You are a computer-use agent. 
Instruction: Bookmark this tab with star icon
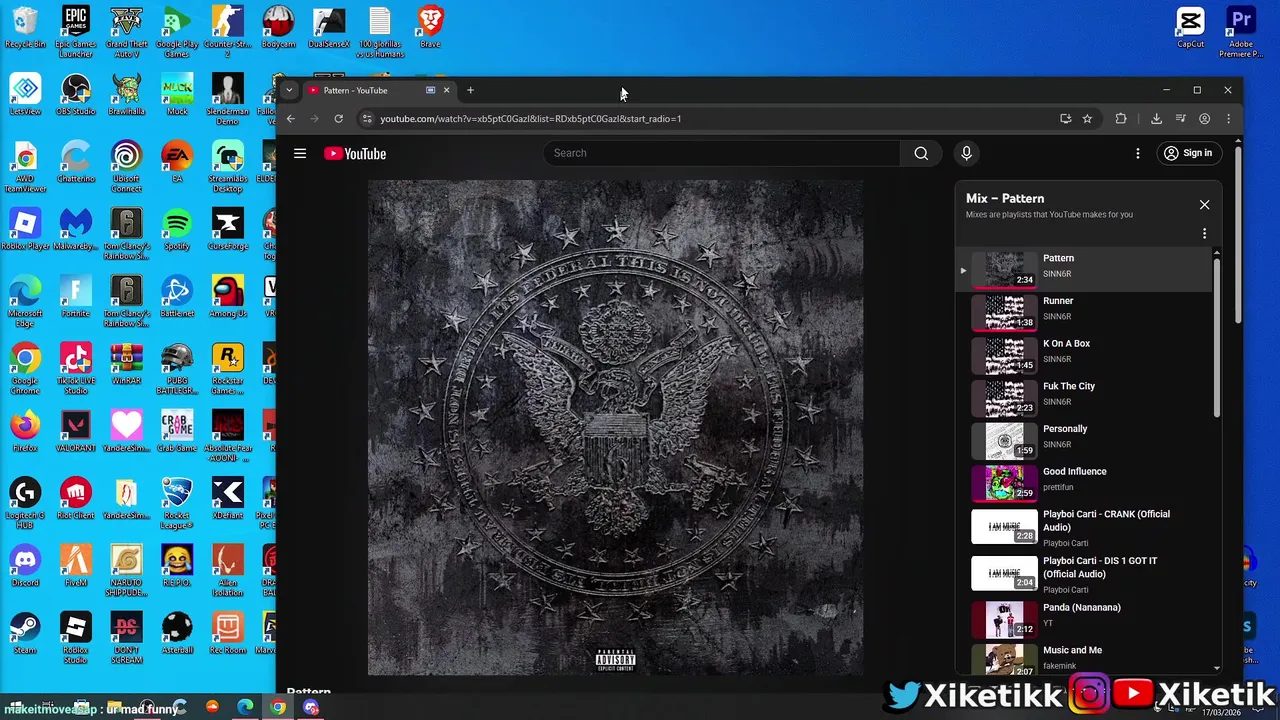click(1087, 119)
